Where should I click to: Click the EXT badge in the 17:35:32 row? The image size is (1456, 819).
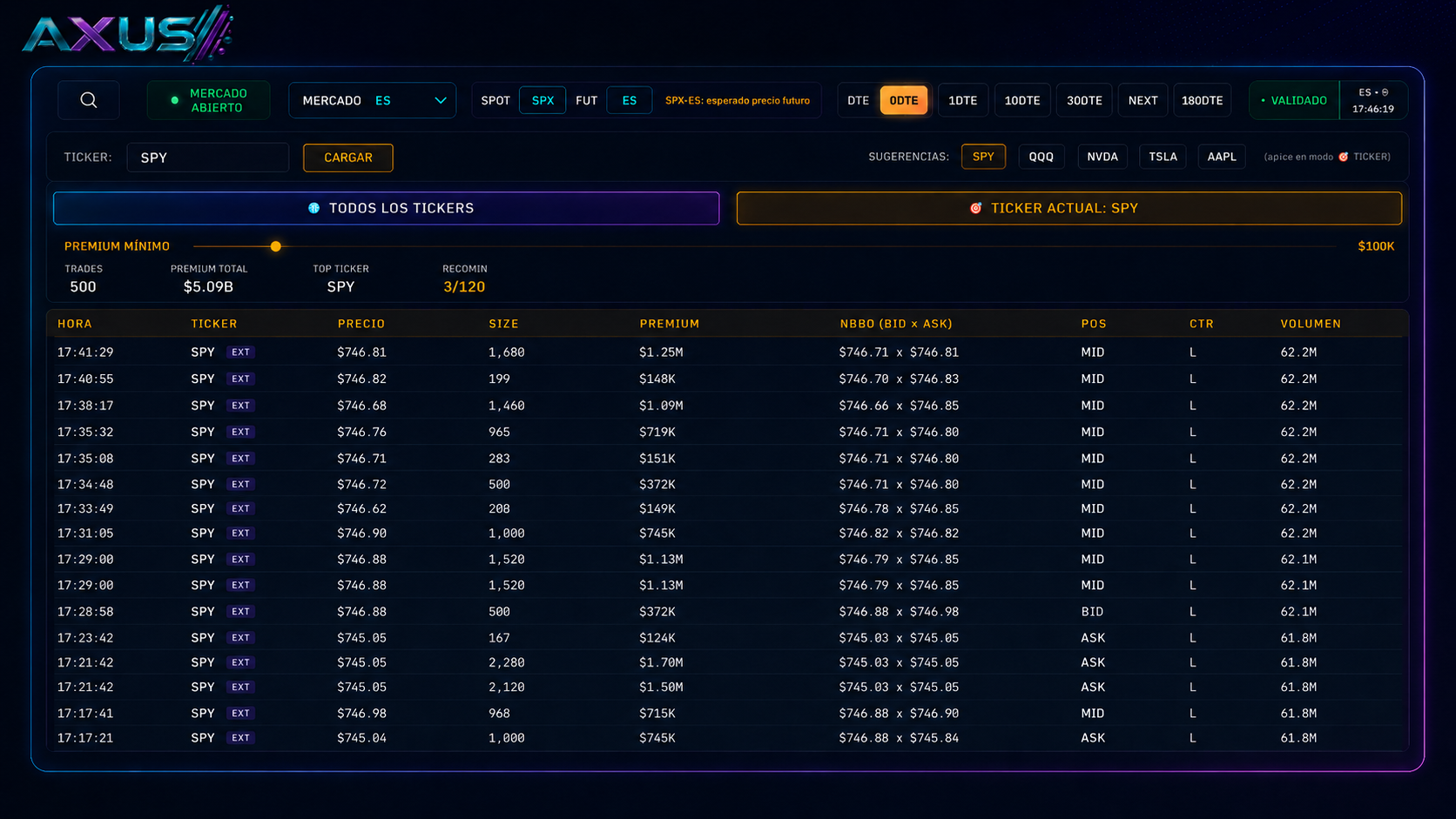(x=240, y=433)
